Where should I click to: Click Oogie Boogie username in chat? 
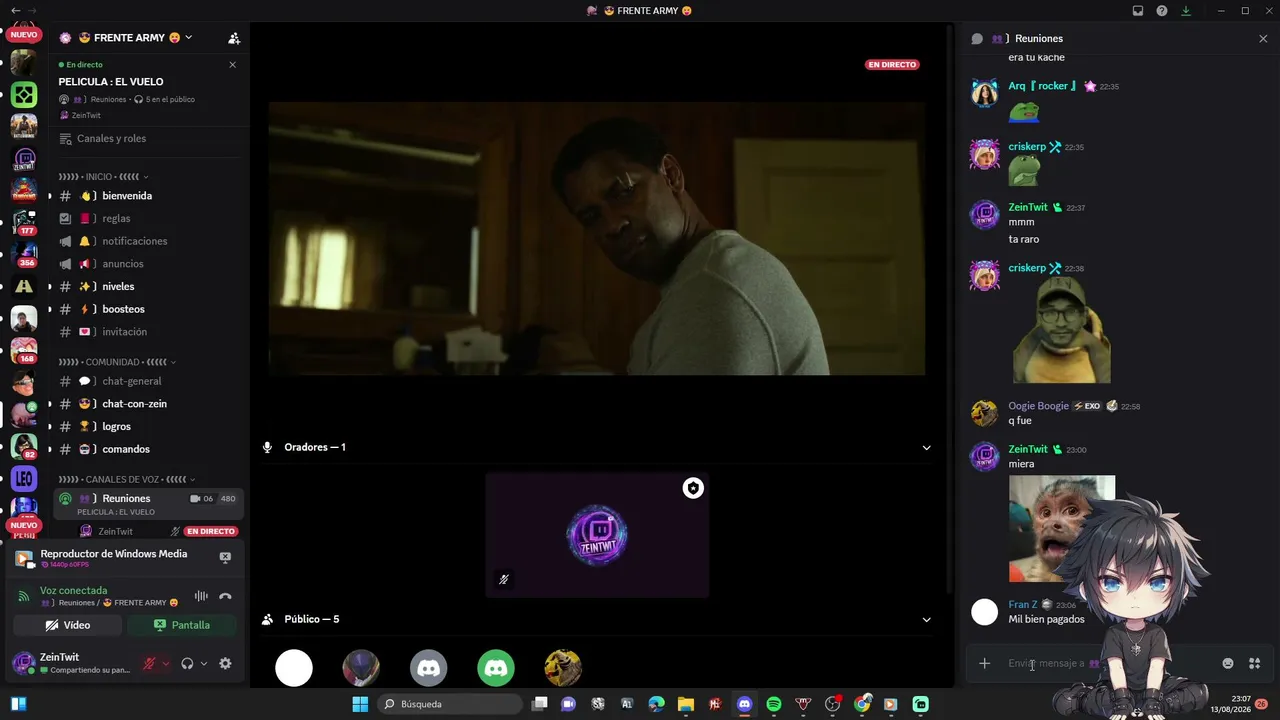coord(1038,406)
